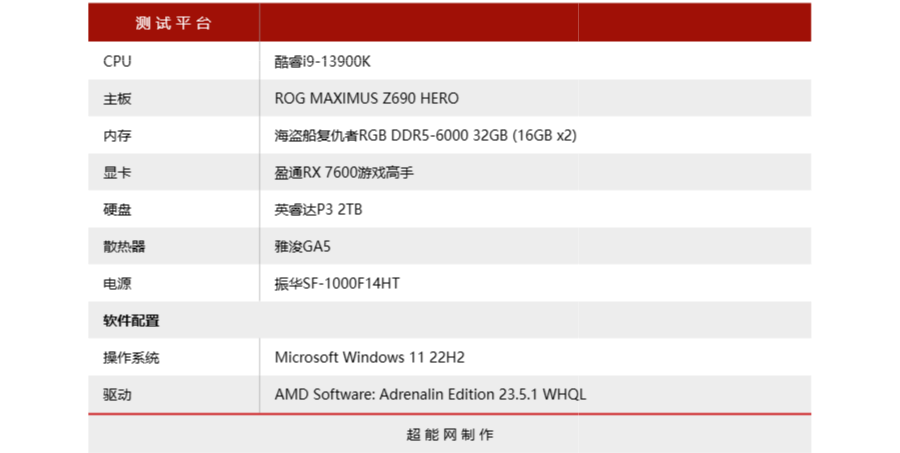Viewport: 900px width, 453px height.
Task: Click the 盈通RX 7600游戏高手 graphics card entry
Action: pos(344,172)
